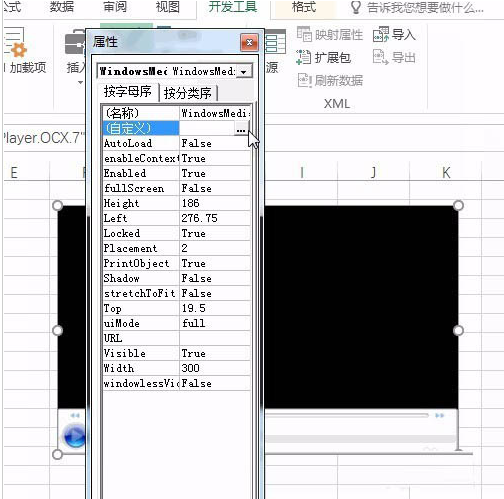
Task: Click the bottom-left resize handle of media control
Action: [x=58, y=454]
